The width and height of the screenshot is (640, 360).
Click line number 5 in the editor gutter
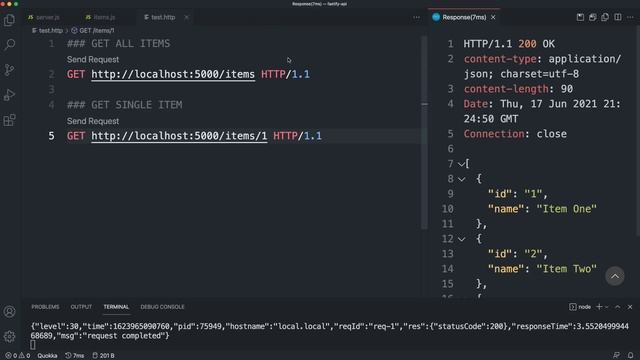(x=51, y=136)
